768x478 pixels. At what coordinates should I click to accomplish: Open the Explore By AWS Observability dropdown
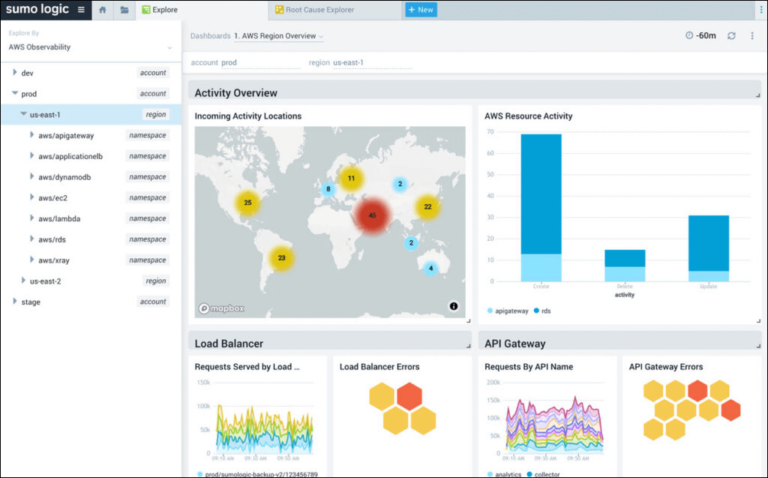(90, 47)
